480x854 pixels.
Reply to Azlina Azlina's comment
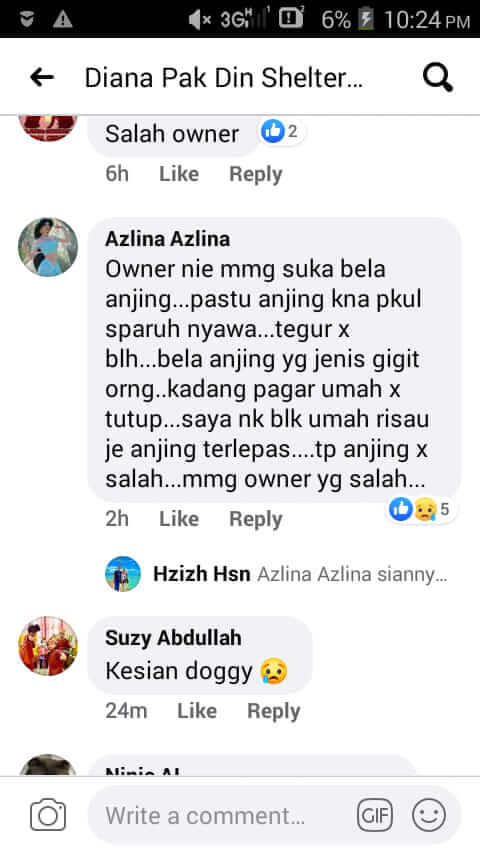(256, 519)
